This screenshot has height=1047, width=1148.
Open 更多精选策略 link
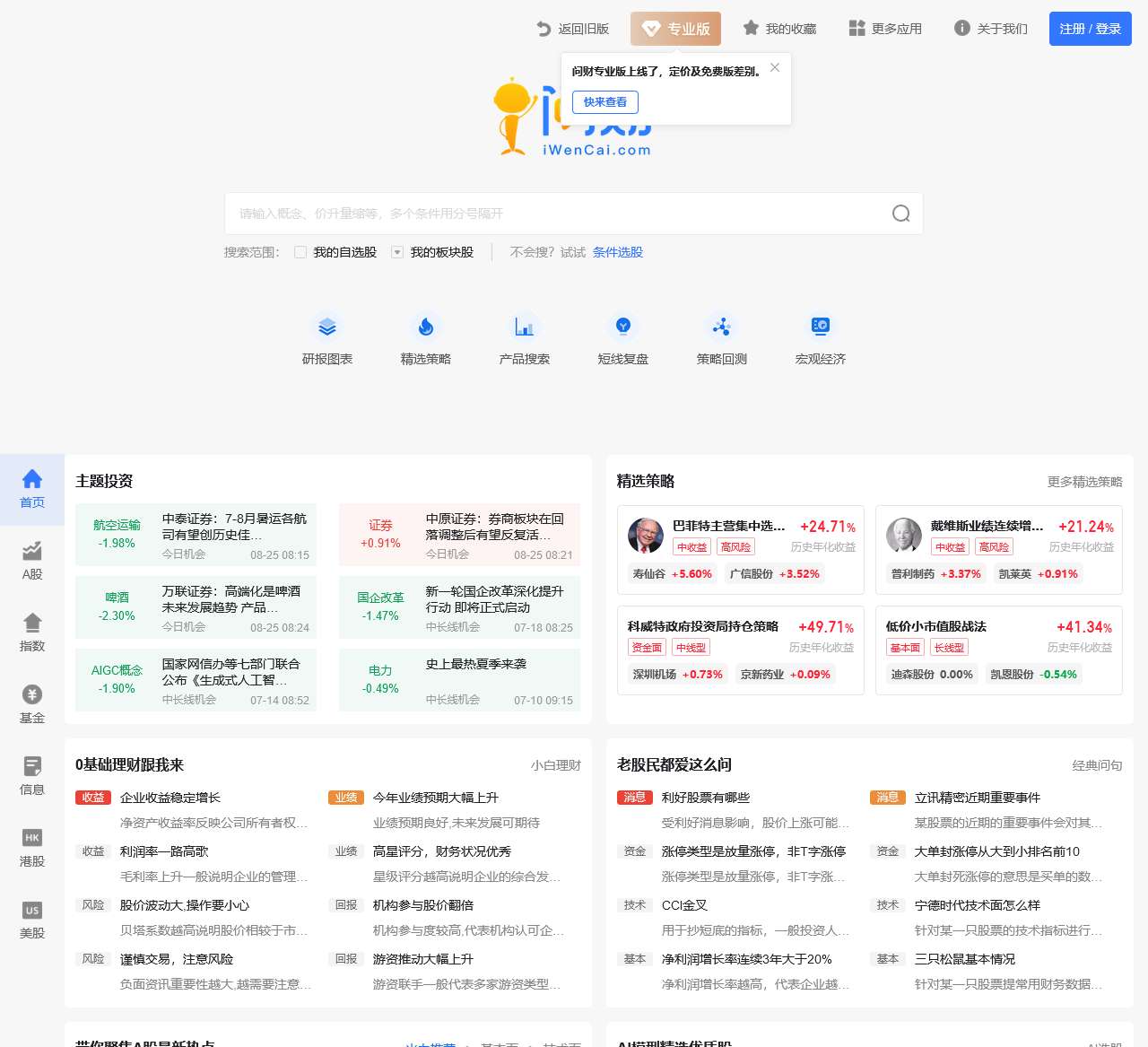[x=1085, y=482]
